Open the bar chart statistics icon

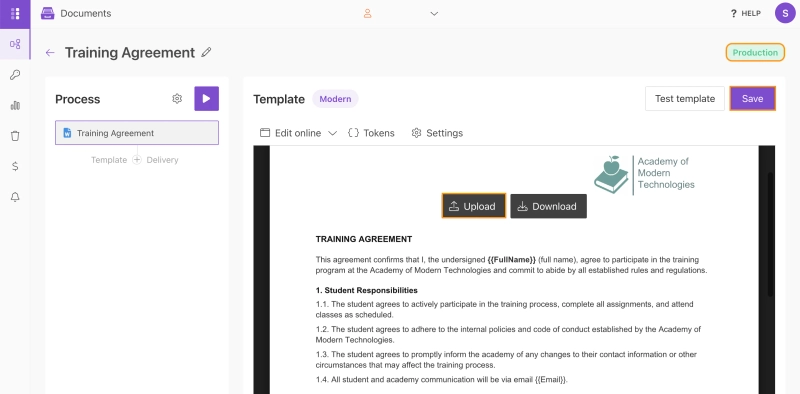pos(15,106)
